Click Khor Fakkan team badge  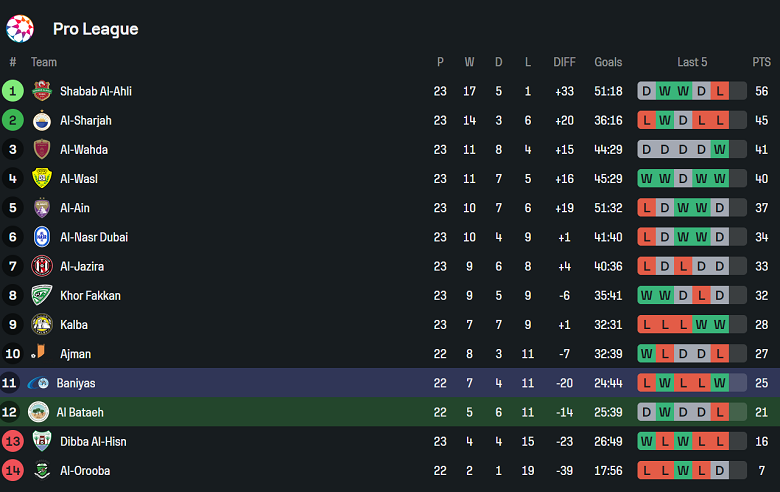(41, 296)
